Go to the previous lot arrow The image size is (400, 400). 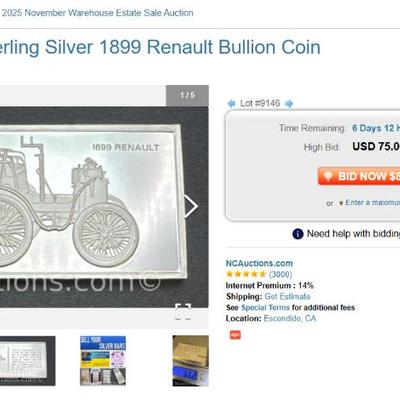pos(231,103)
